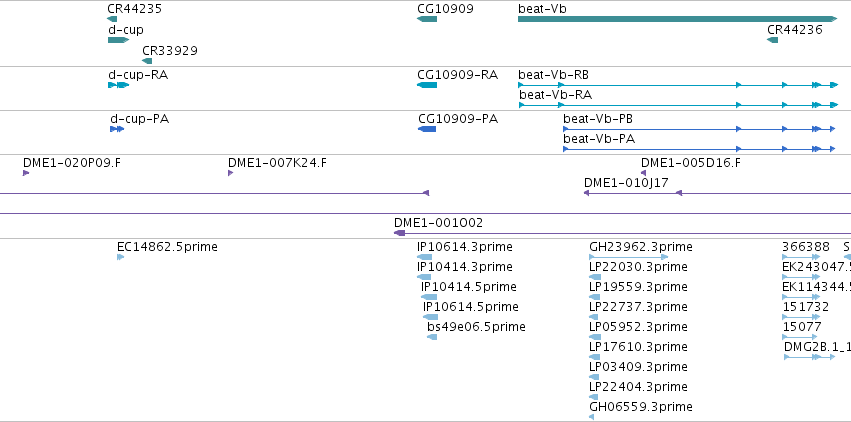
Task: Select the CG10909-RA transcript glyph
Action: pos(427,85)
